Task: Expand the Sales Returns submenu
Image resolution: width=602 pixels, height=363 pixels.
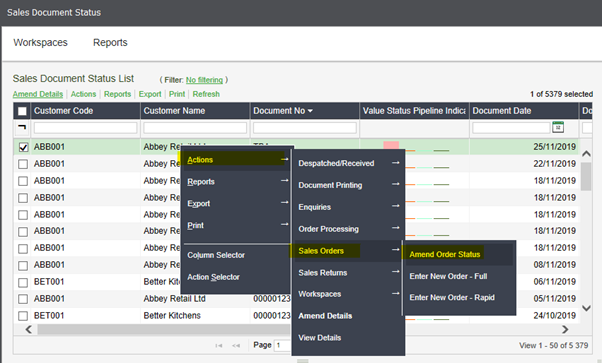Action: (x=348, y=273)
